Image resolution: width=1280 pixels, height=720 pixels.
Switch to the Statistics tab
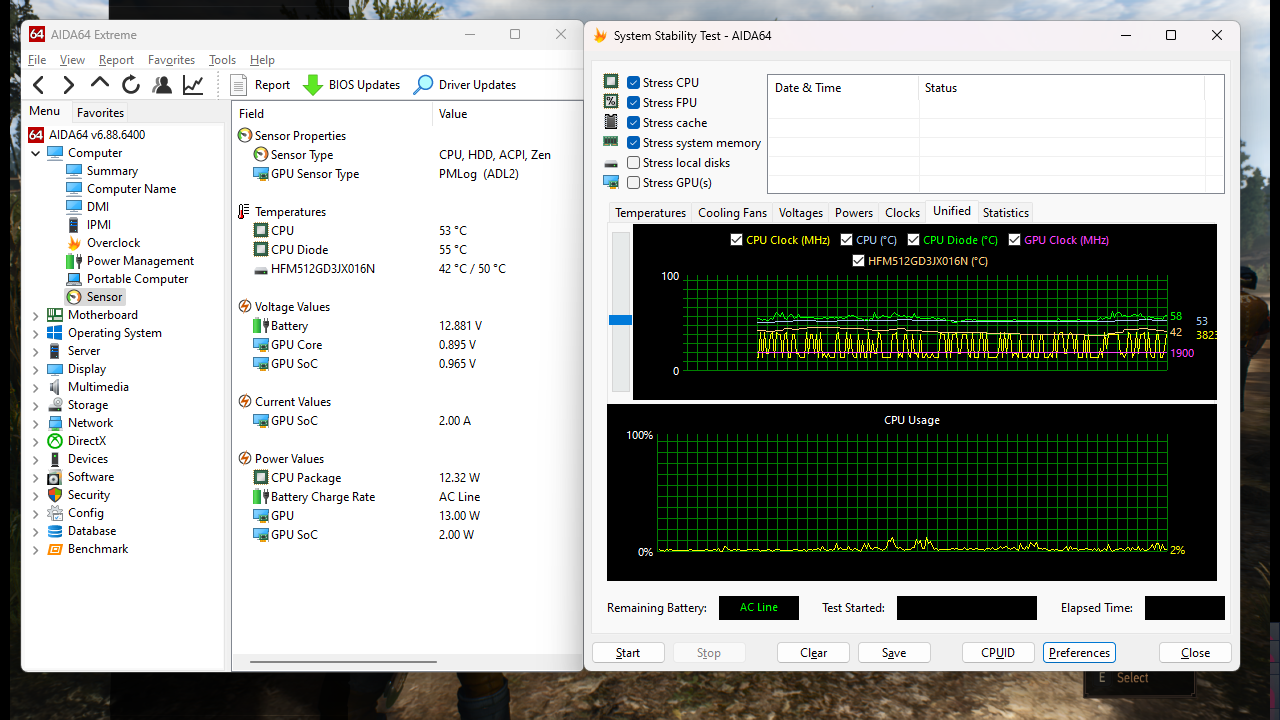click(1005, 213)
